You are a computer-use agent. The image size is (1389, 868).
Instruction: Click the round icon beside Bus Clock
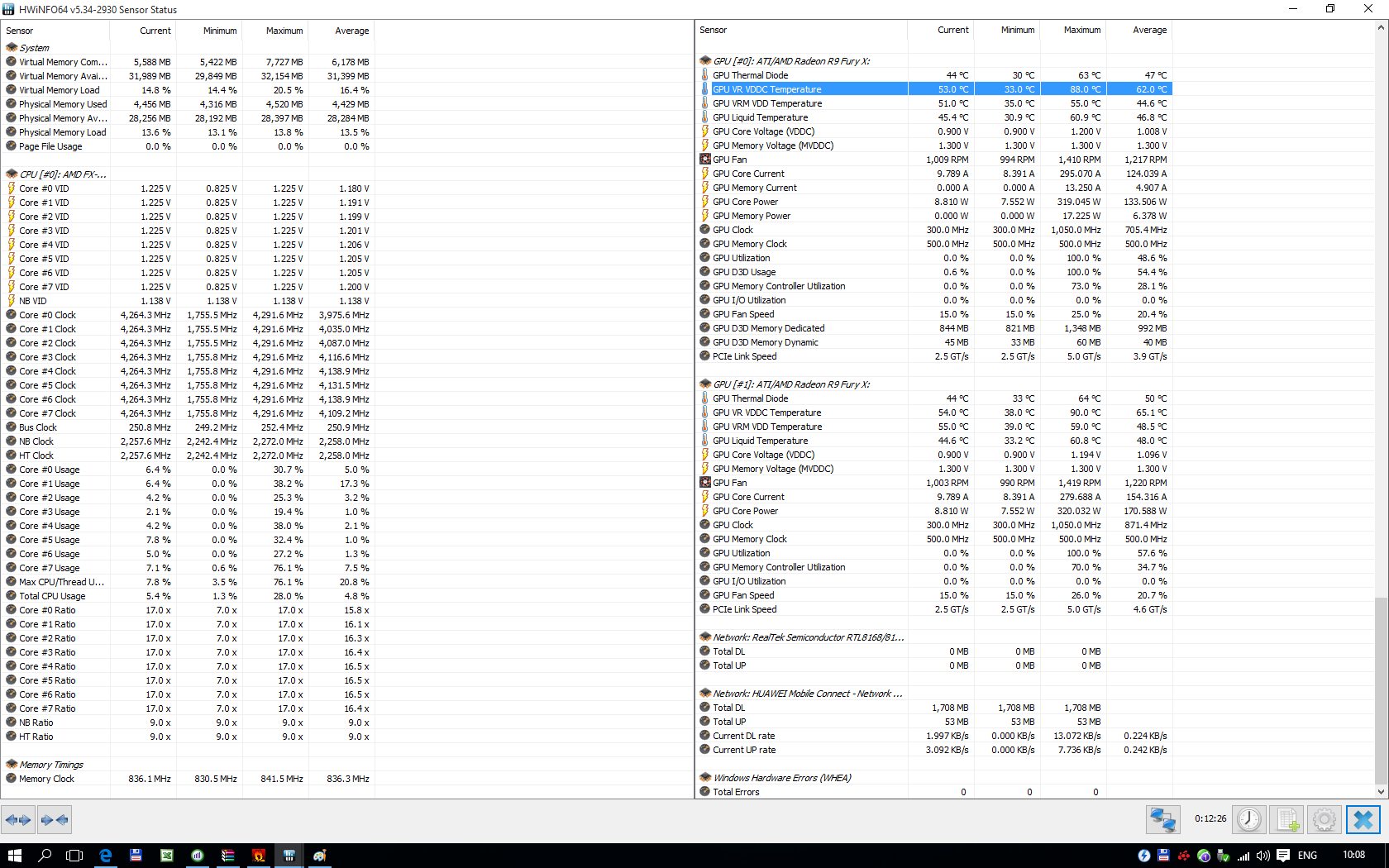click(x=12, y=427)
